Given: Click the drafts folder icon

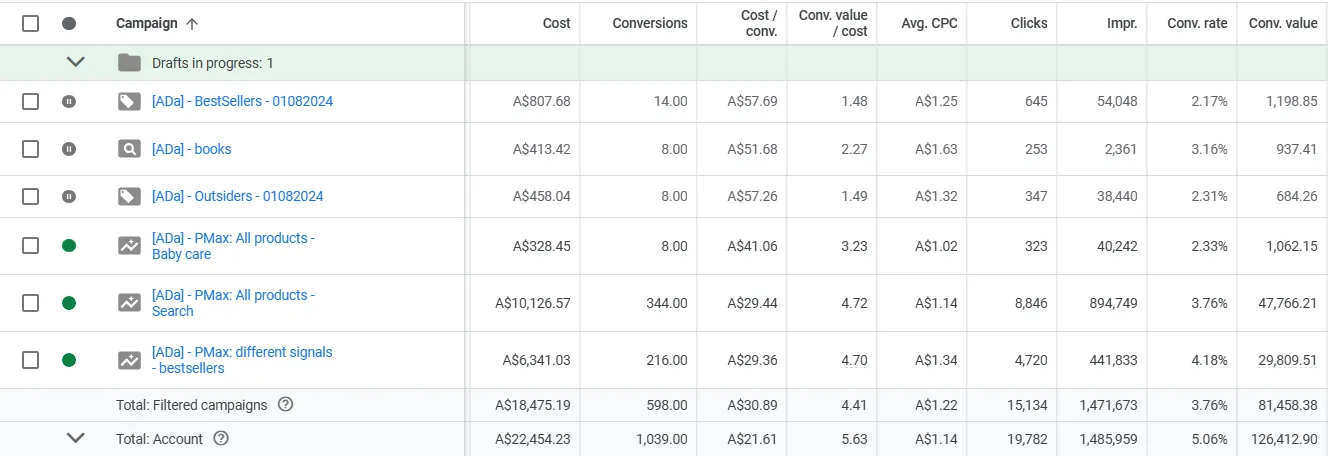Looking at the screenshot, I should (129, 63).
